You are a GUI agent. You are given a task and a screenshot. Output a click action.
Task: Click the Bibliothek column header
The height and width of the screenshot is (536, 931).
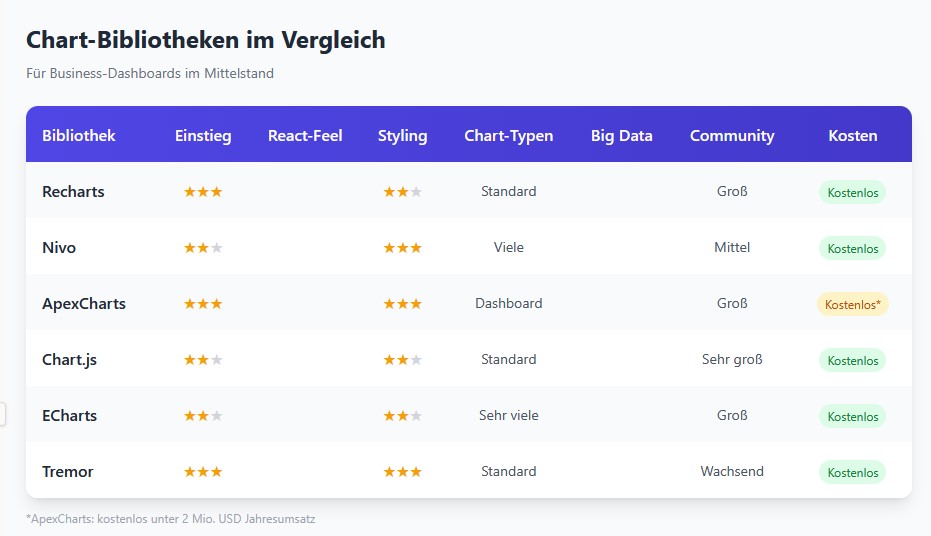pyautogui.click(x=79, y=135)
